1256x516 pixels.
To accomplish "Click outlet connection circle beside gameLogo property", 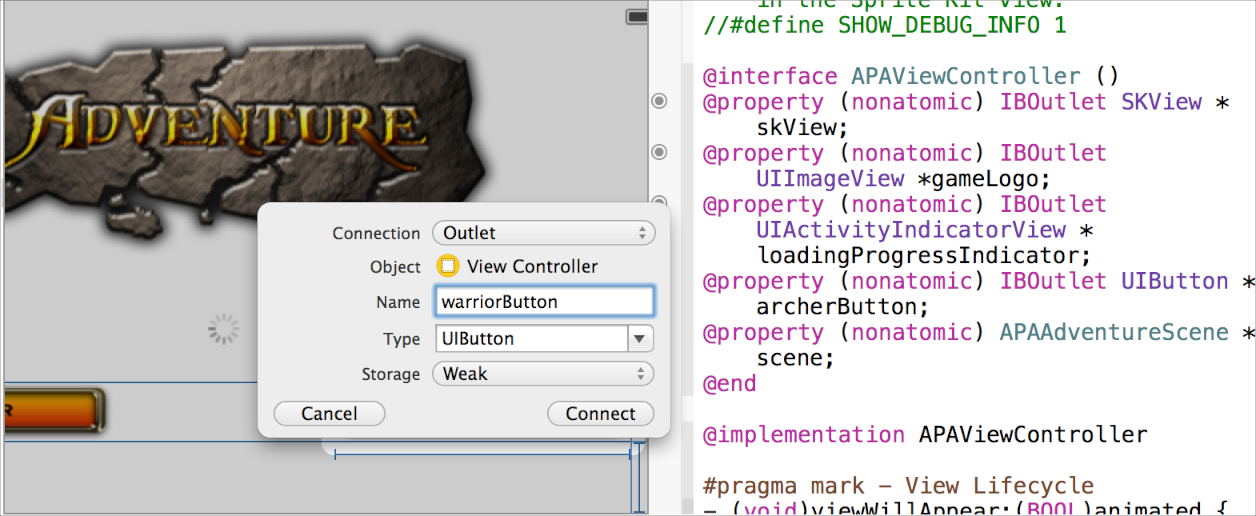I will tap(659, 152).
